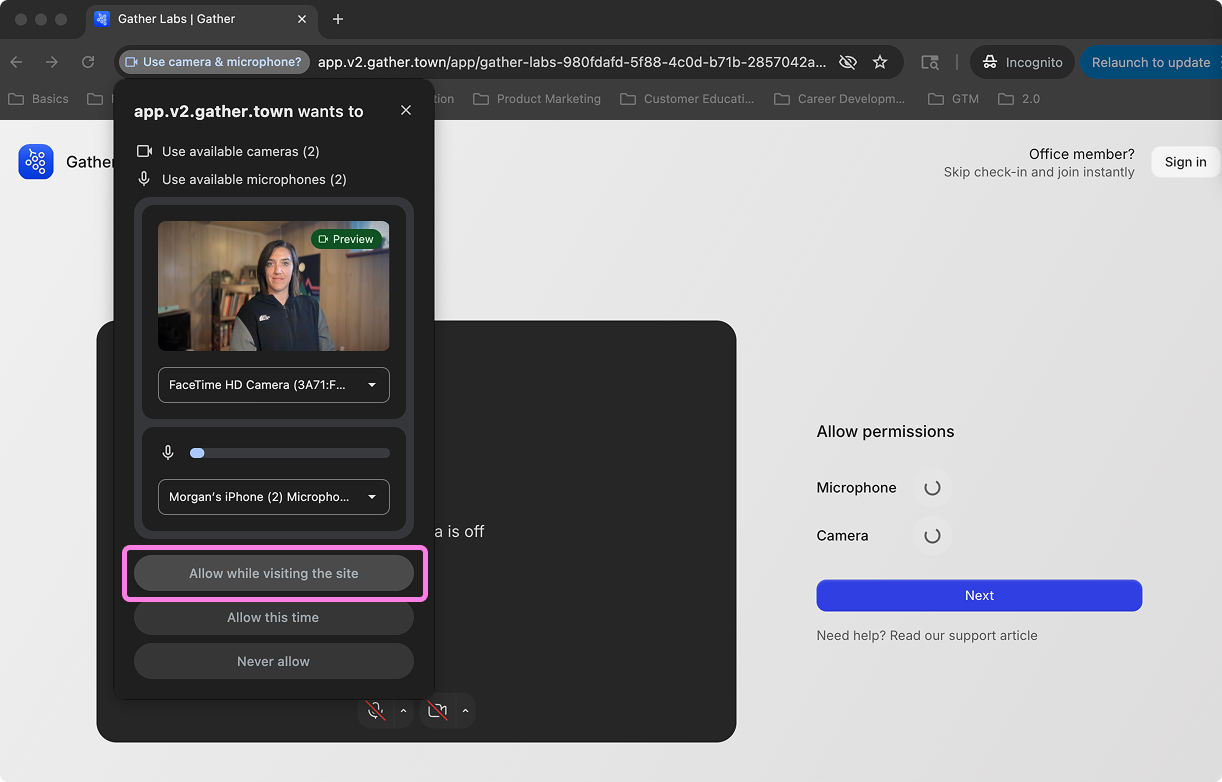The height and width of the screenshot is (782, 1222).
Task: Click the Allow permissions heading
Action: coord(885,432)
